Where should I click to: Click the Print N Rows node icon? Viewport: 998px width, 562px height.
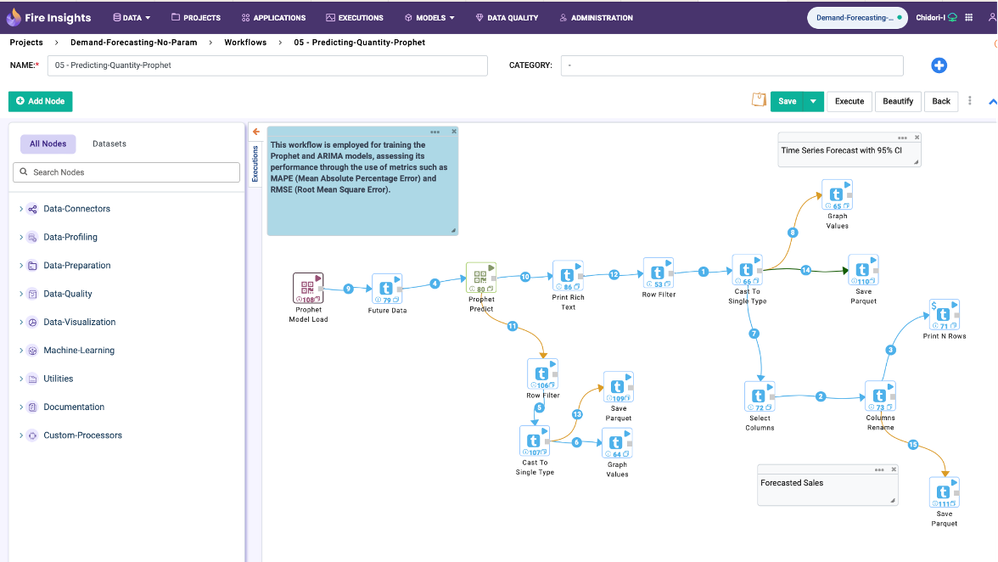coord(943,315)
